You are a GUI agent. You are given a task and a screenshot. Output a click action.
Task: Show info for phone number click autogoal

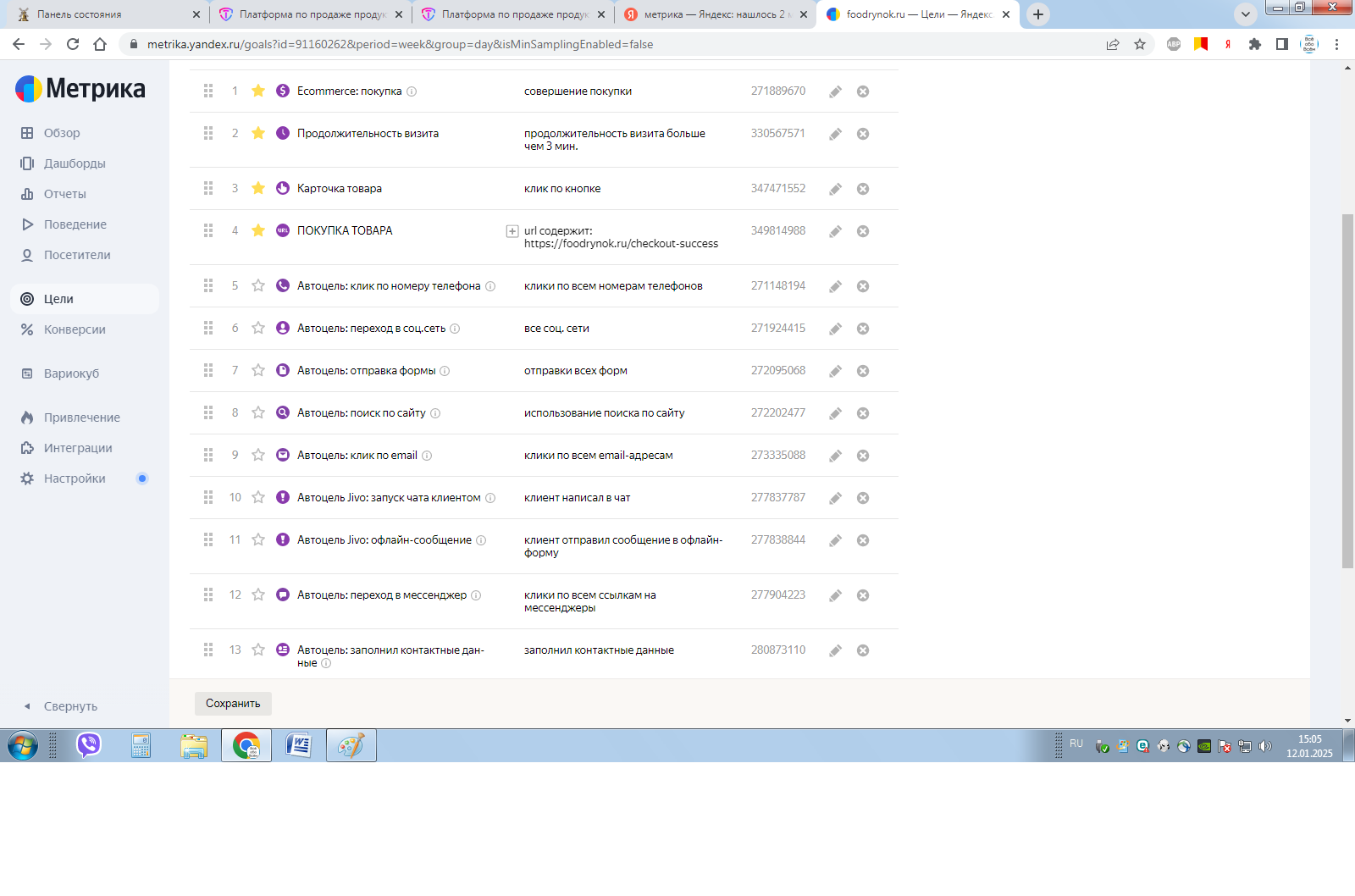coord(490,286)
